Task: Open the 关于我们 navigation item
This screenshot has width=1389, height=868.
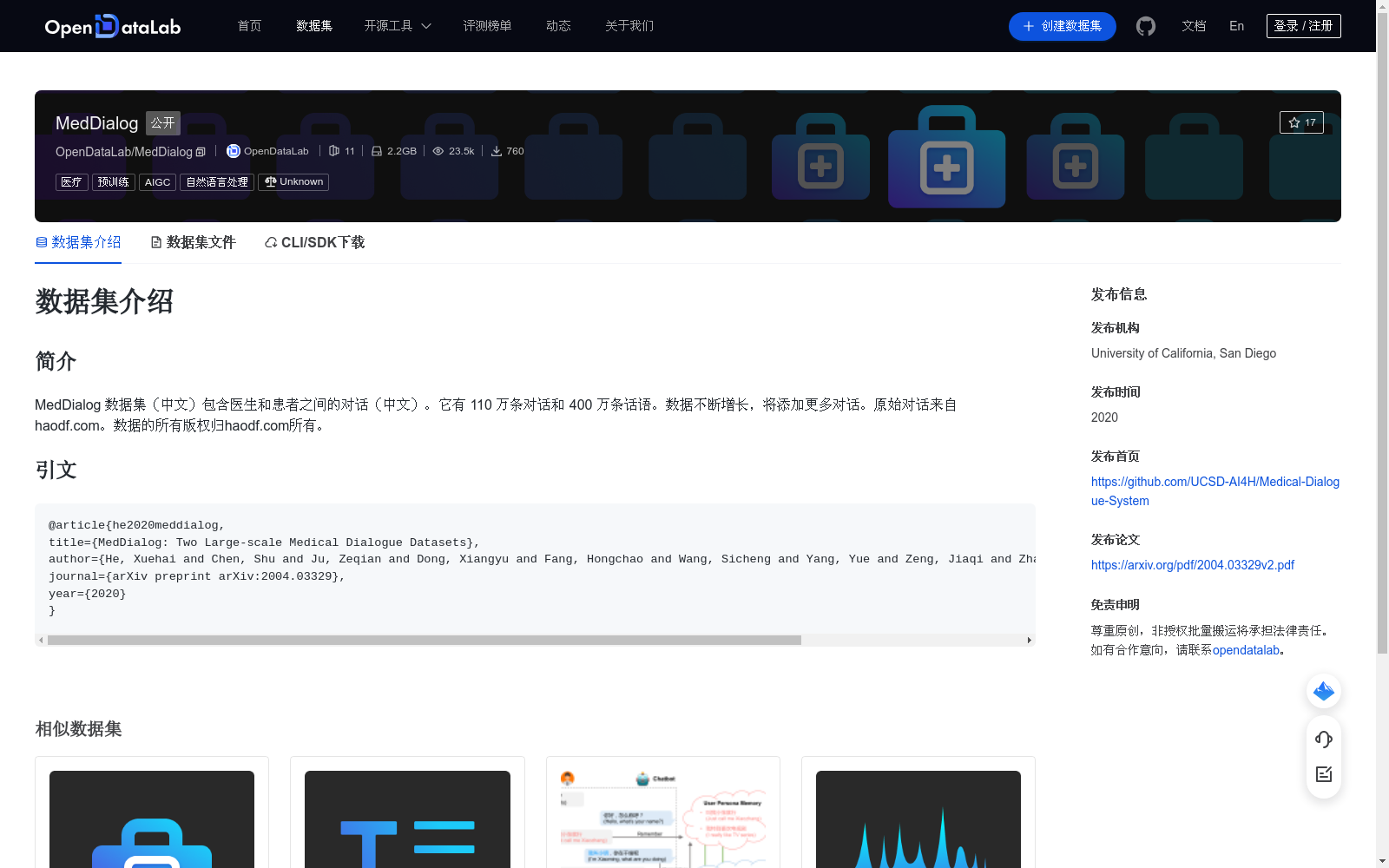Action: (x=629, y=26)
